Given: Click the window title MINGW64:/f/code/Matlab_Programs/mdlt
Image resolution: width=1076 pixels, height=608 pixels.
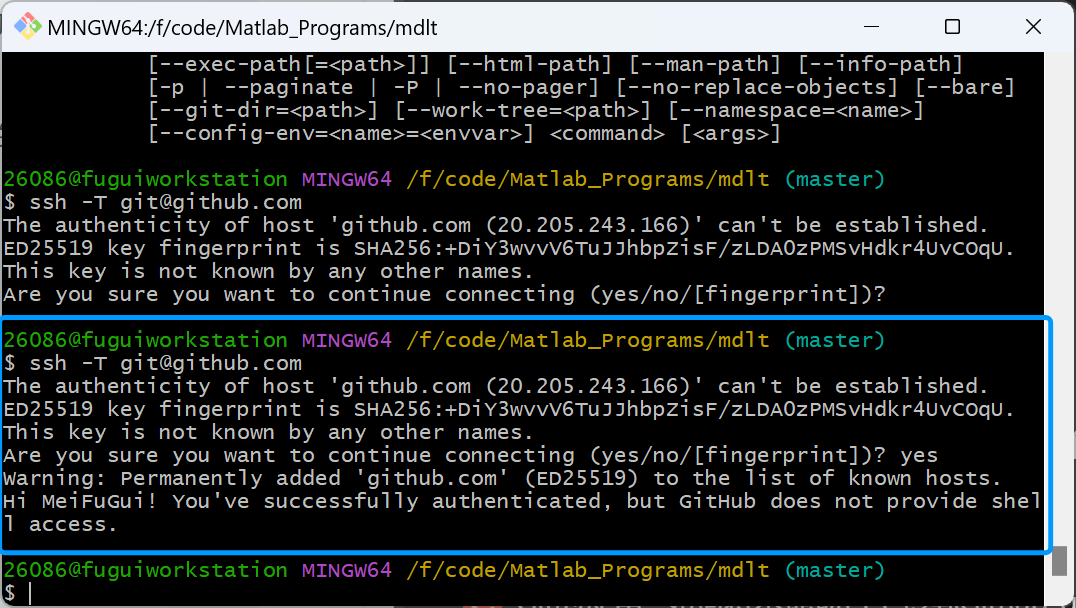Looking at the screenshot, I should coord(242,28).
